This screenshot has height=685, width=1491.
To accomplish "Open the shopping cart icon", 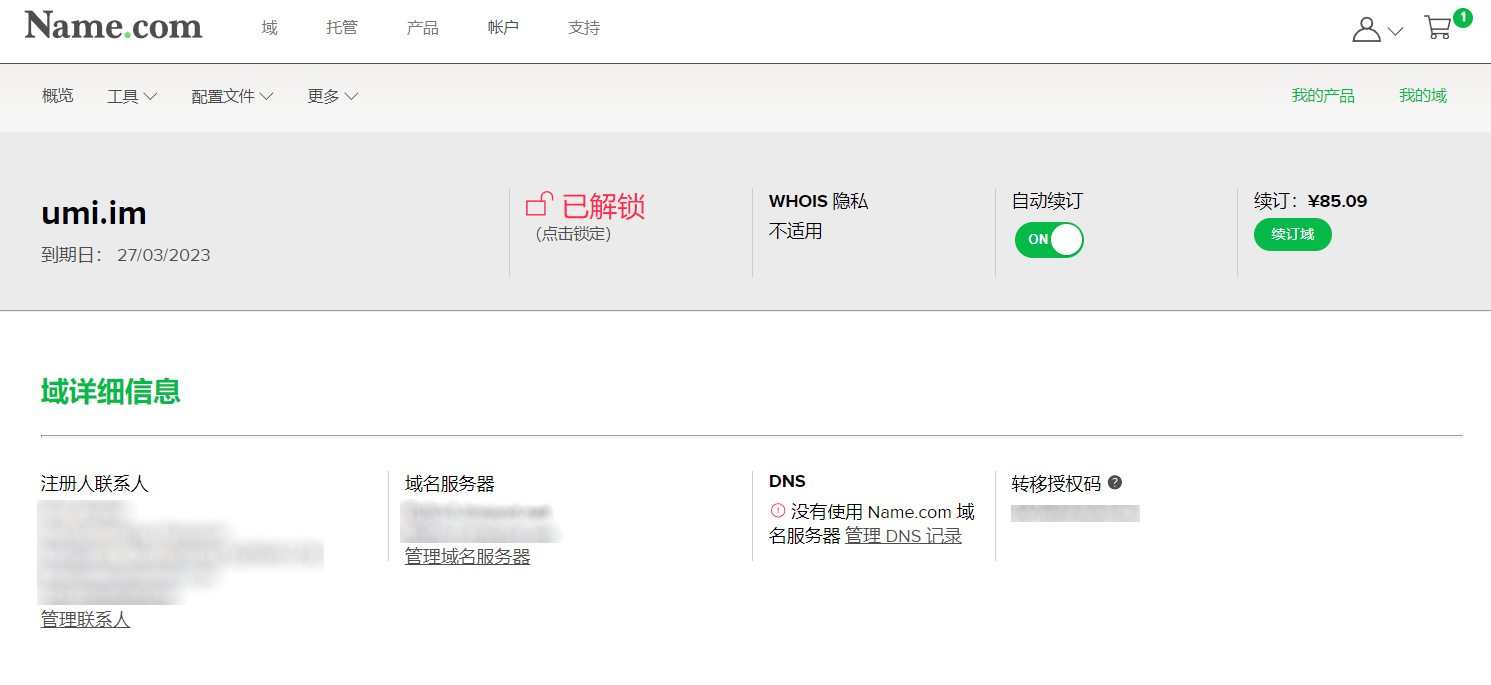I will click(1437, 28).
